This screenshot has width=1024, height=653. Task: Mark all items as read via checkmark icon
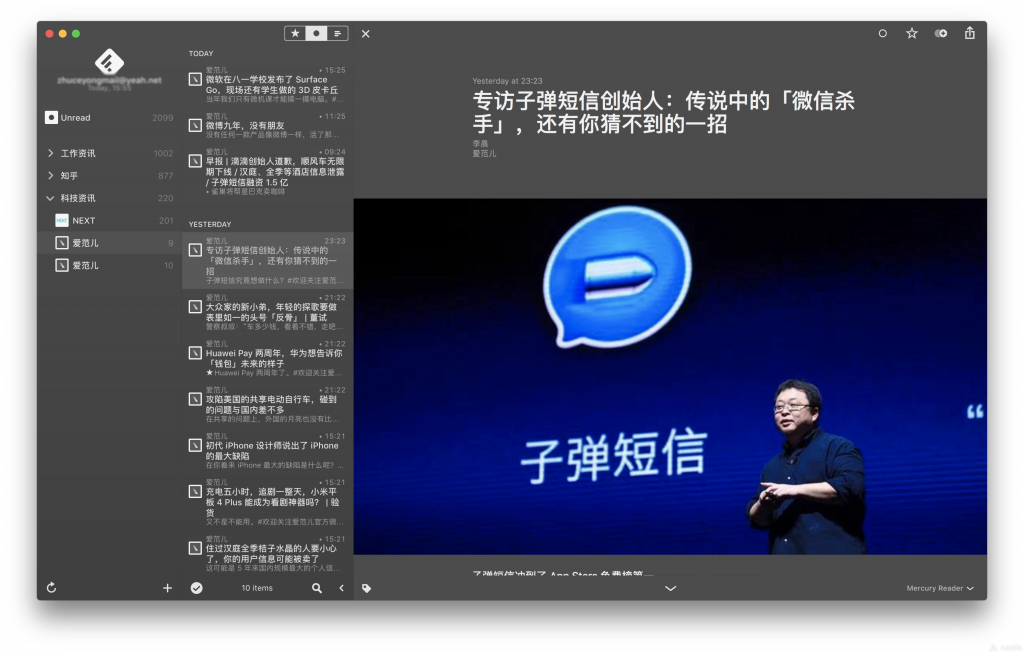point(196,588)
